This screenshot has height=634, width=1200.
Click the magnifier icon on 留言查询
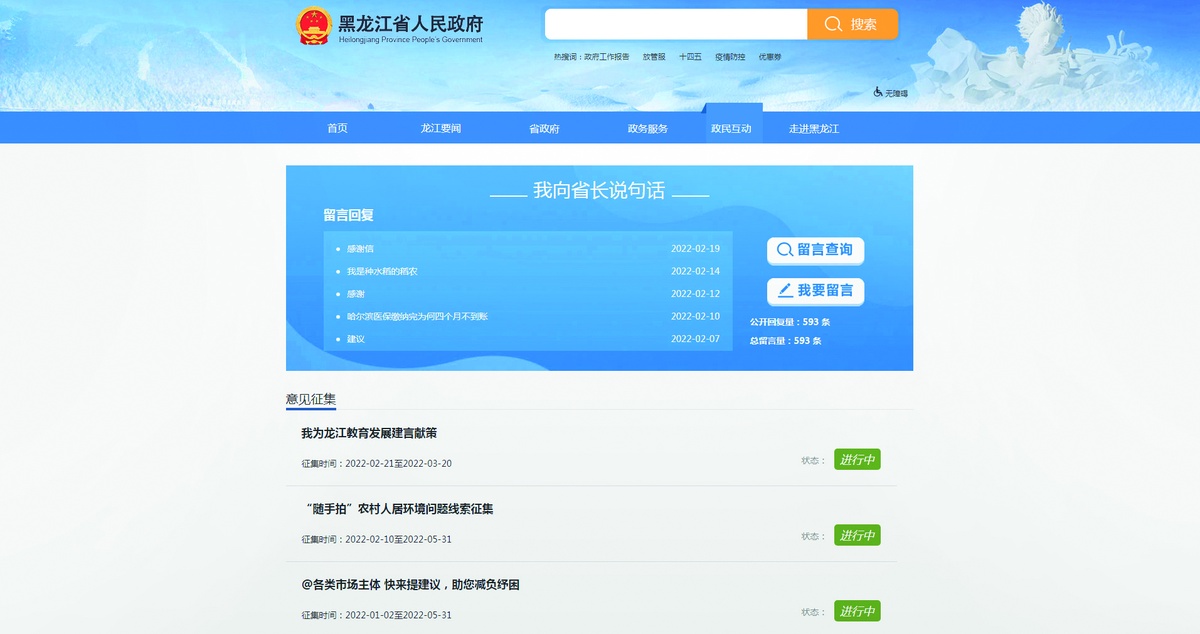[785, 250]
